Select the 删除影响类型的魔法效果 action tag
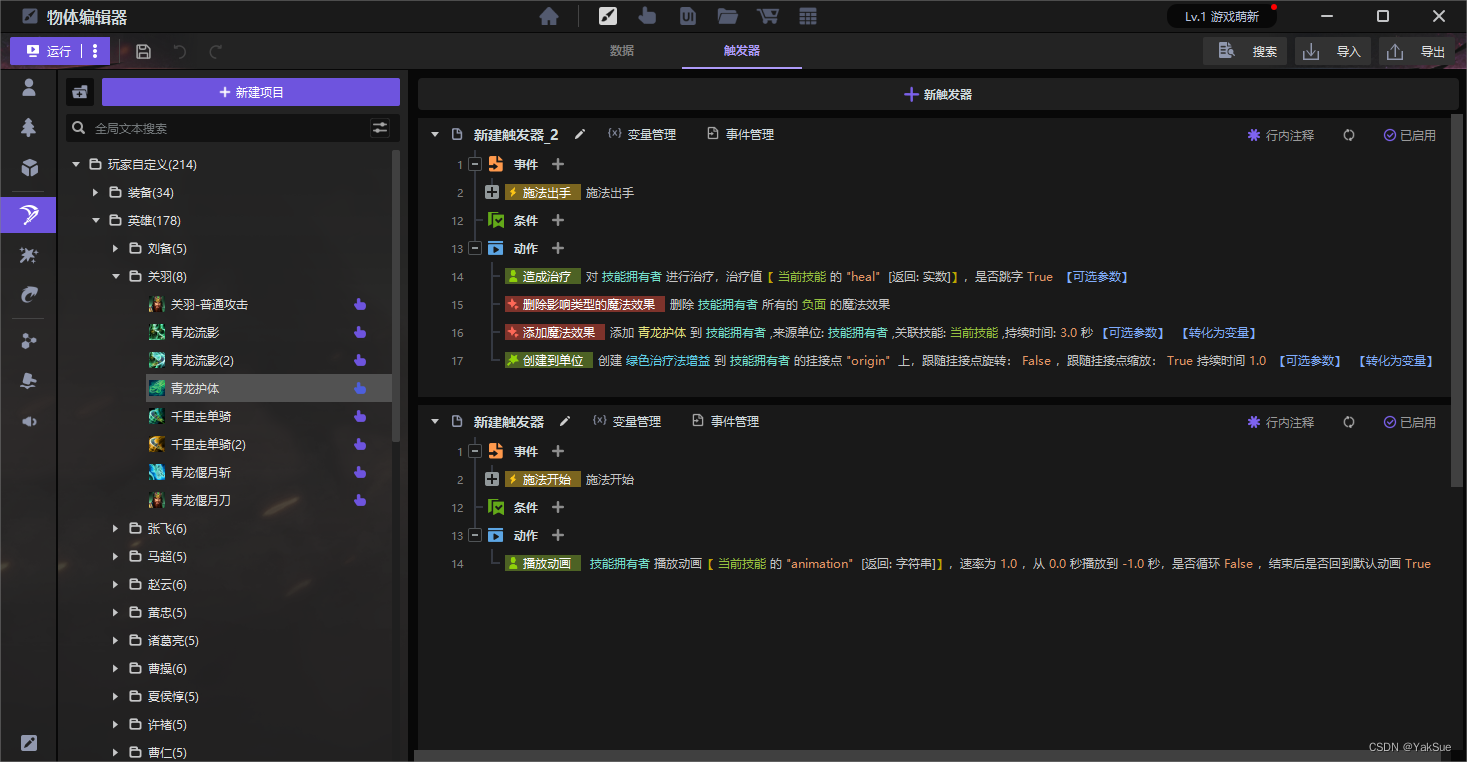Image resolution: width=1467 pixels, height=762 pixels. [584, 304]
